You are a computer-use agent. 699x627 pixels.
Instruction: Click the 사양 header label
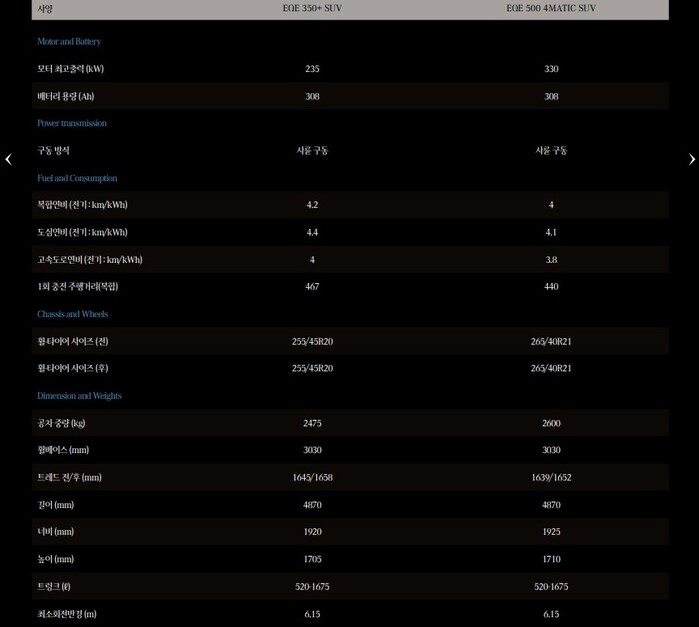point(45,8)
